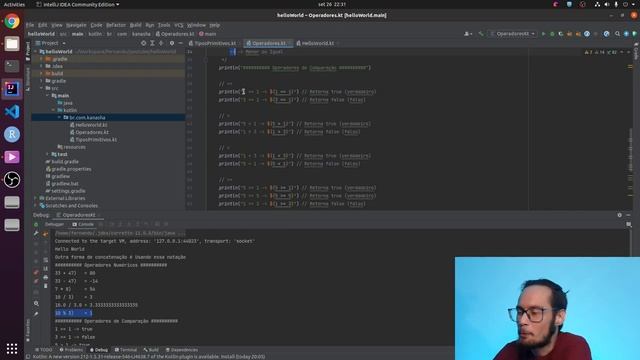Click the wrench icon in debug sidebar
The height and width of the screenshot is (360, 640).
pos(36,233)
